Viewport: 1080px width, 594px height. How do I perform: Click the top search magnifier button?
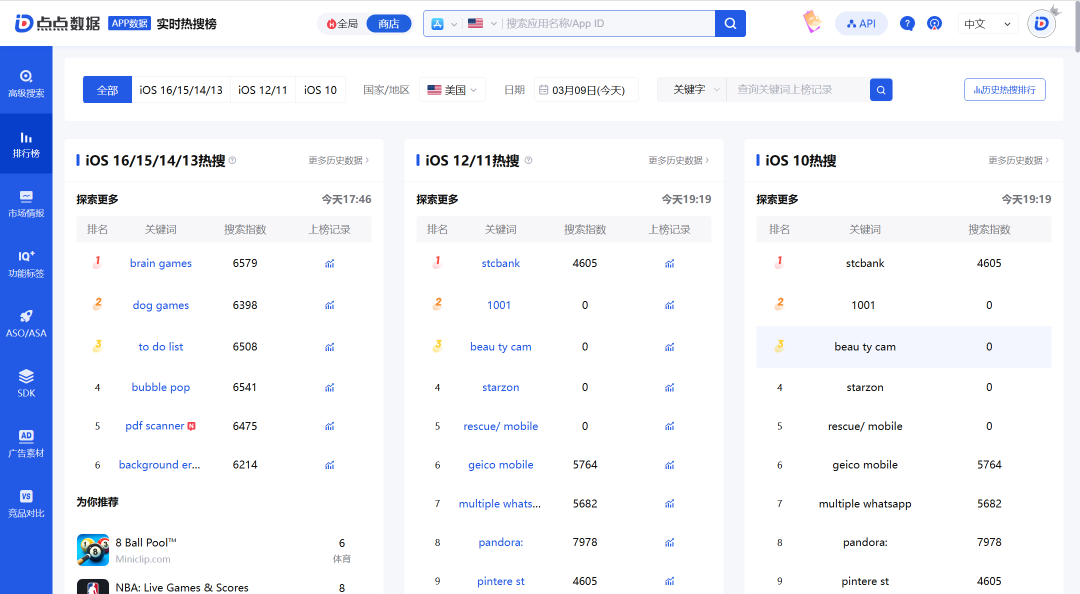click(x=730, y=23)
